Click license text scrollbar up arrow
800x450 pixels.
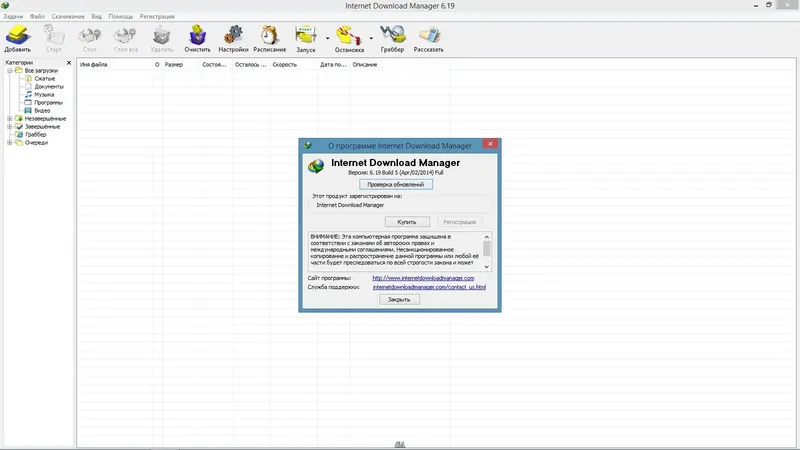pyautogui.click(x=487, y=237)
